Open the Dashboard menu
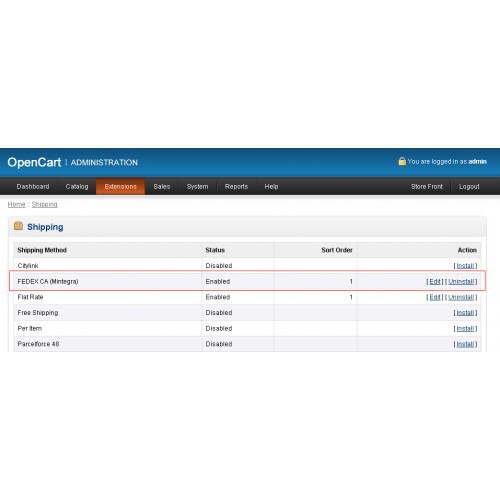 click(33, 187)
